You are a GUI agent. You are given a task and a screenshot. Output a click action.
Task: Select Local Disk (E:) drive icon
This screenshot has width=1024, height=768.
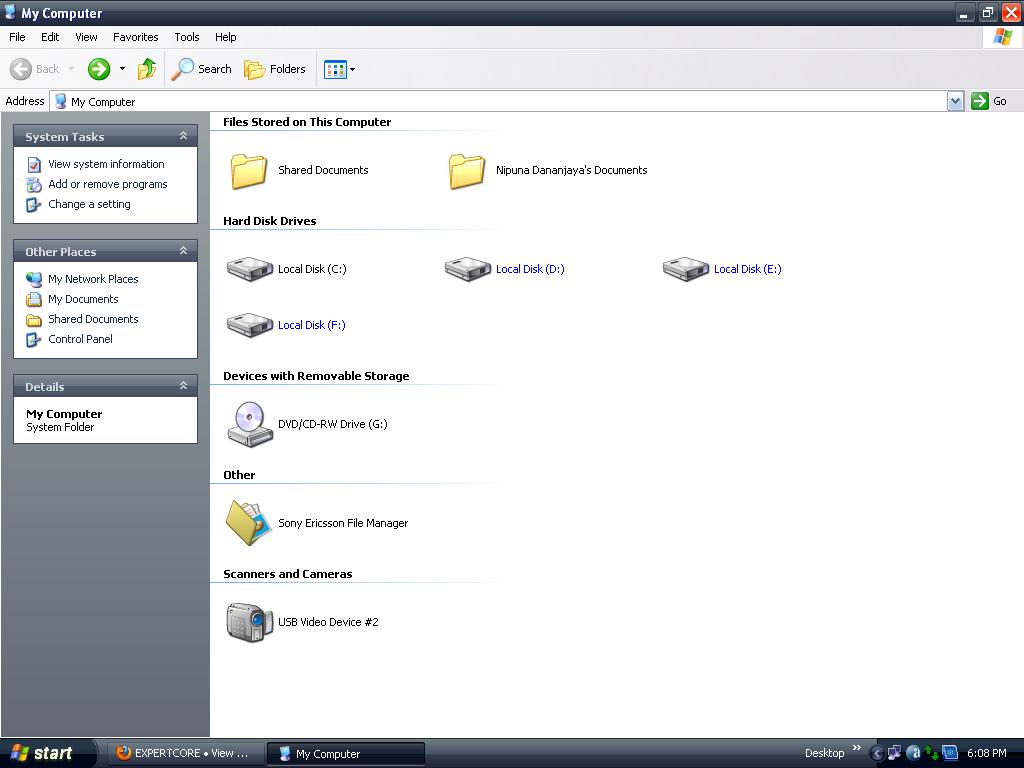click(x=685, y=269)
